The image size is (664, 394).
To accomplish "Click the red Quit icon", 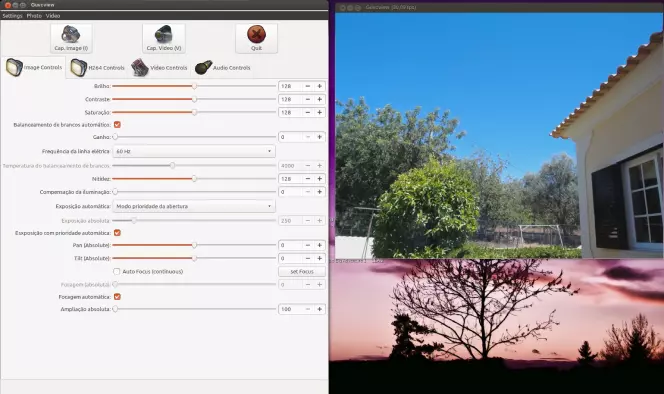I will coord(256,34).
